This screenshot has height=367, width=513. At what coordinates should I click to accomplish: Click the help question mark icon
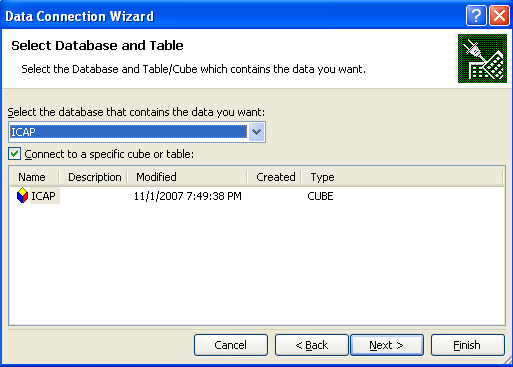click(476, 16)
